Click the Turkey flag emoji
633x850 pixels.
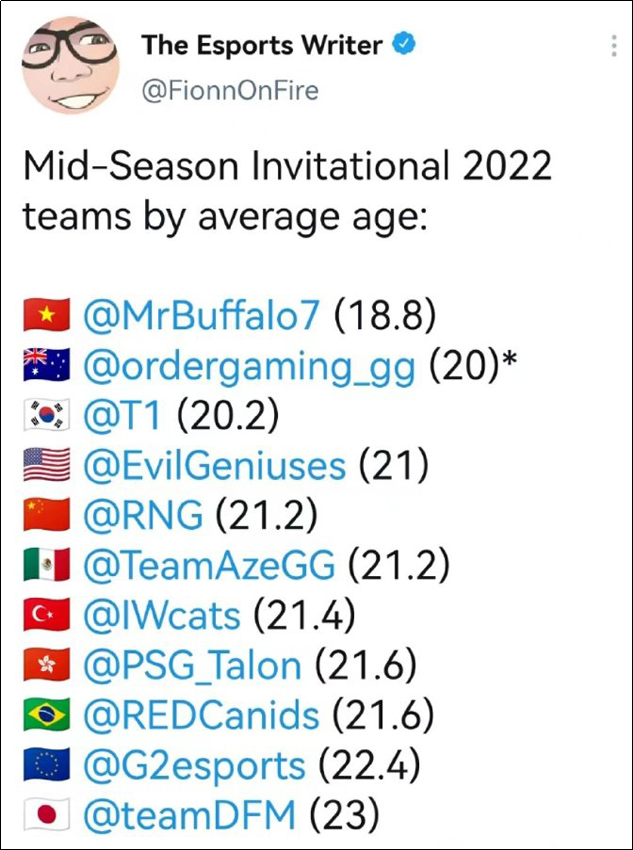(x=47, y=615)
